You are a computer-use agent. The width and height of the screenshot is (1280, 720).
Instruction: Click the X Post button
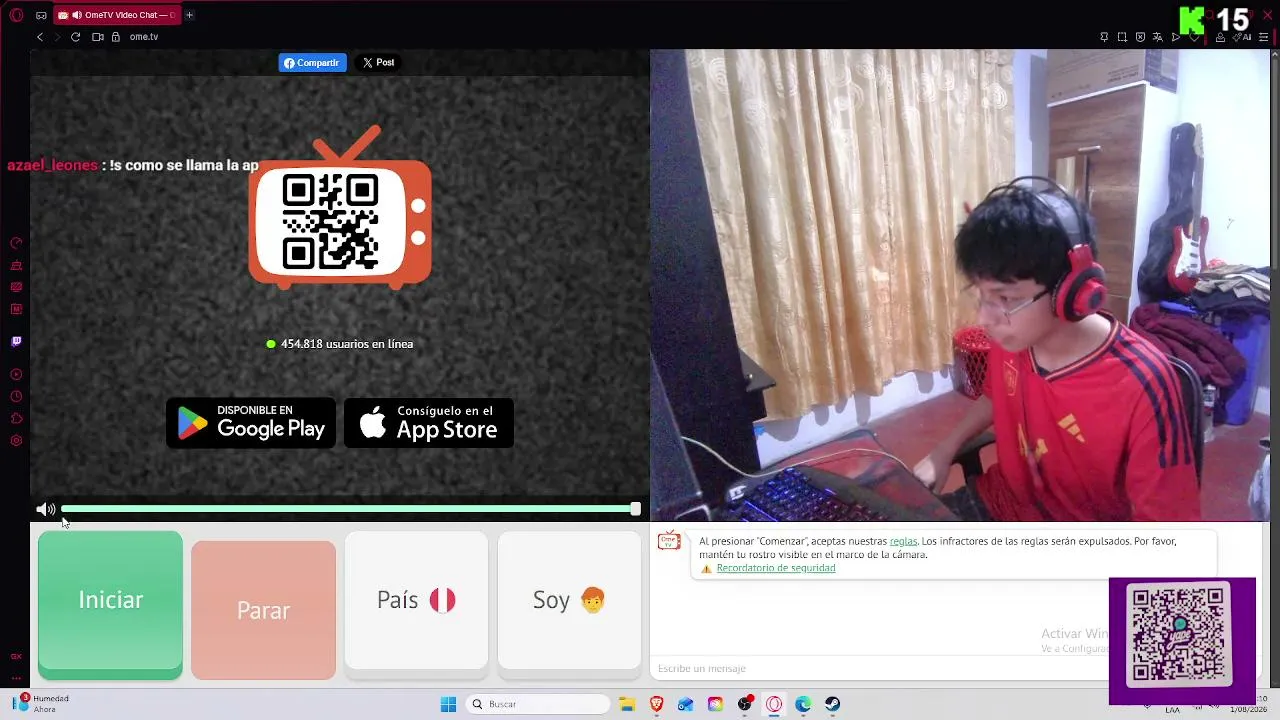pyautogui.click(x=378, y=63)
